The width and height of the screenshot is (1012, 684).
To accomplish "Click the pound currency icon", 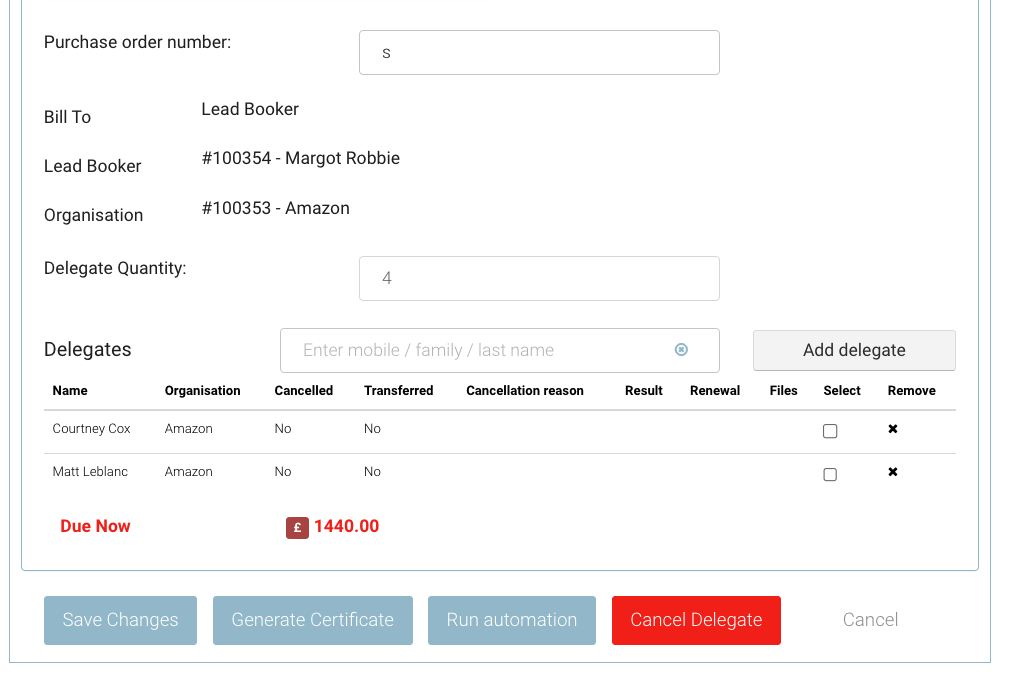I will (297, 527).
